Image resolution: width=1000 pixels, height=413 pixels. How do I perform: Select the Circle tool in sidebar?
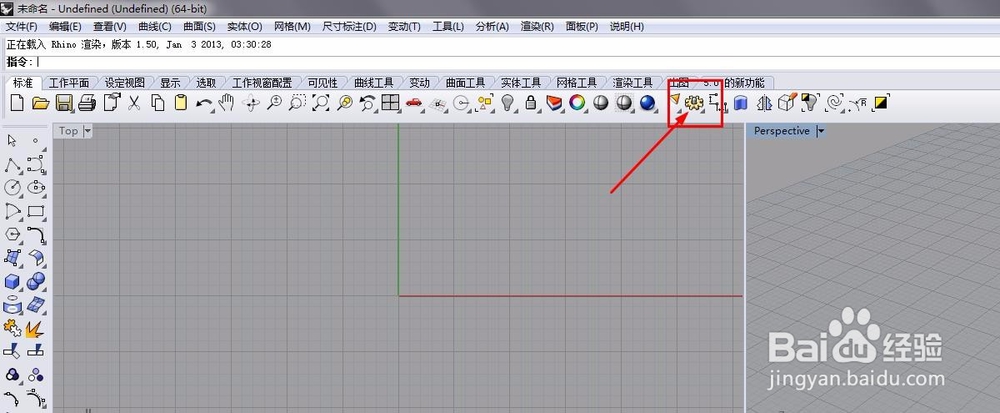coord(12,188)
